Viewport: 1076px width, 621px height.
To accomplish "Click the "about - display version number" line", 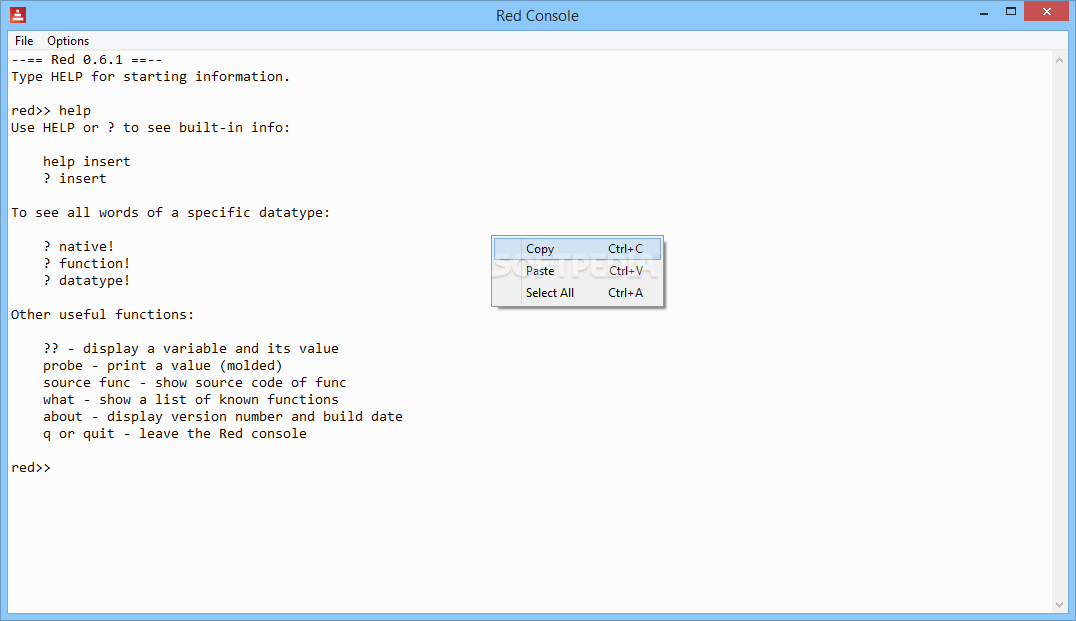I will [223, 417].
